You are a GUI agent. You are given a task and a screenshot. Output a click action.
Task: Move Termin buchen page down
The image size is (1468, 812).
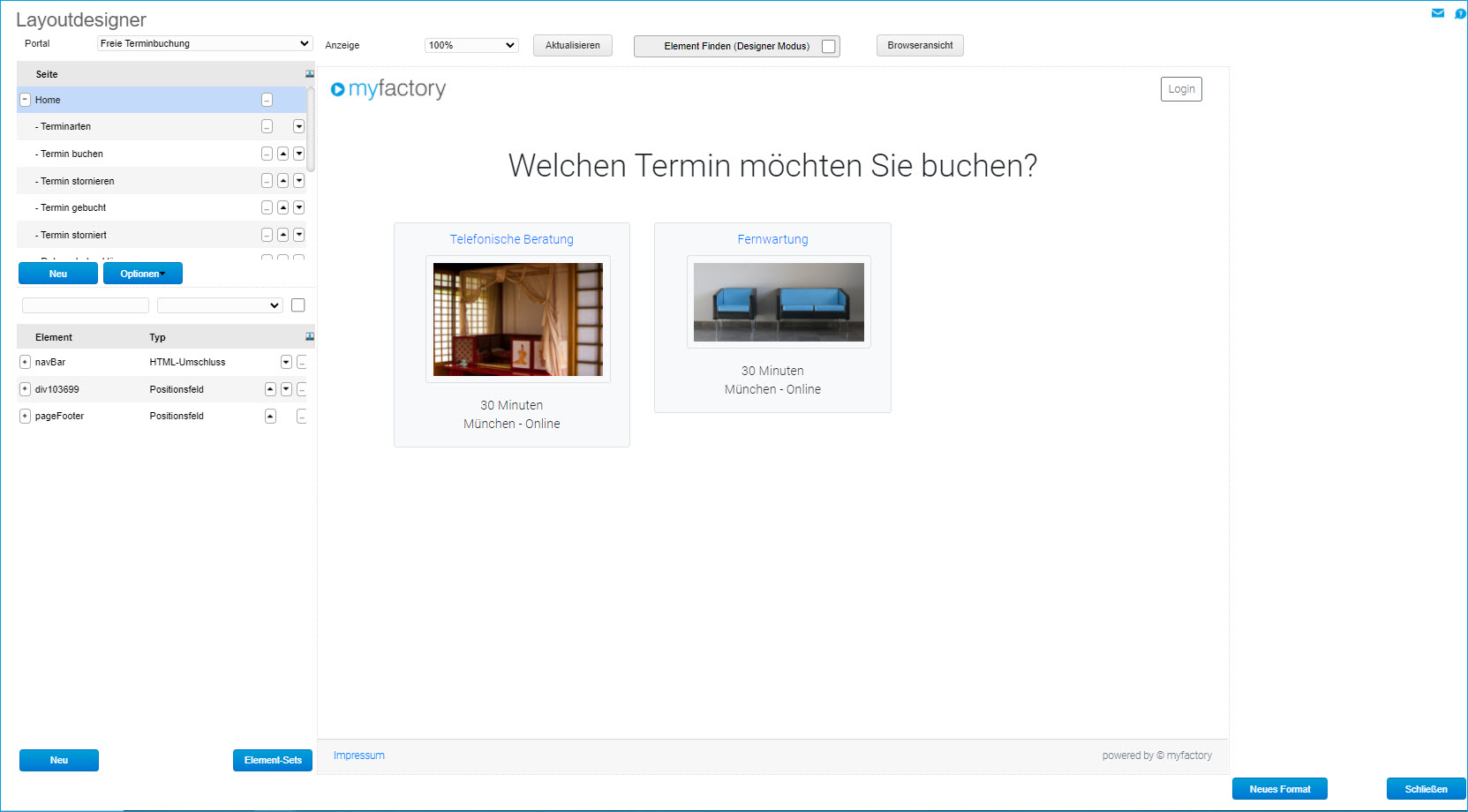click(298, 154)
